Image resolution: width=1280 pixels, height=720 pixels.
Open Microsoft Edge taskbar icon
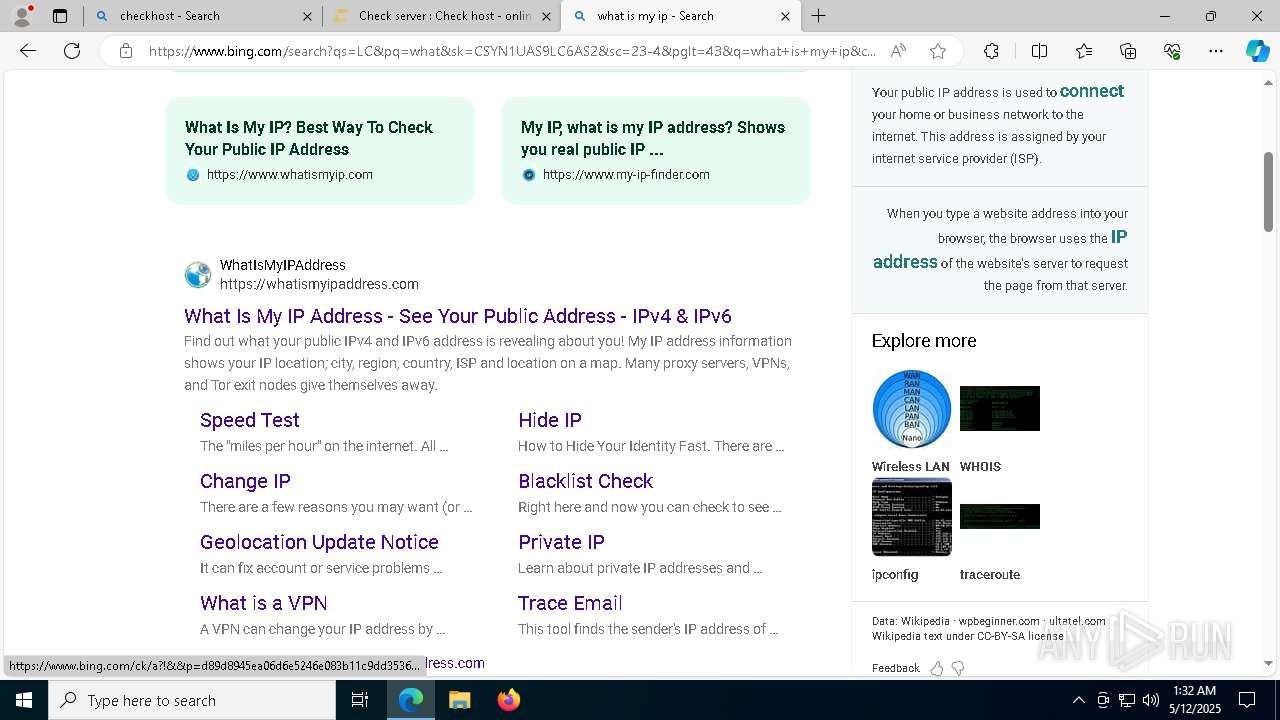(411, 700)
